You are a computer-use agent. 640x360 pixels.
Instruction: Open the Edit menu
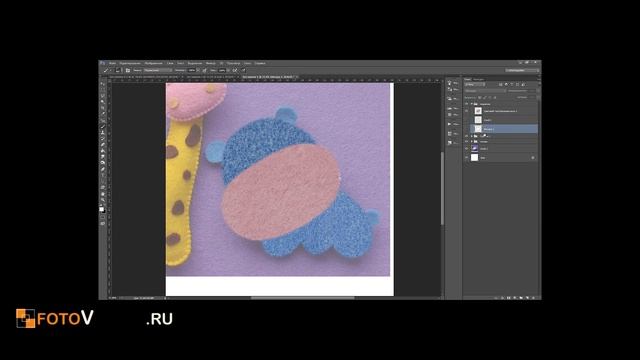click(130, 63)
